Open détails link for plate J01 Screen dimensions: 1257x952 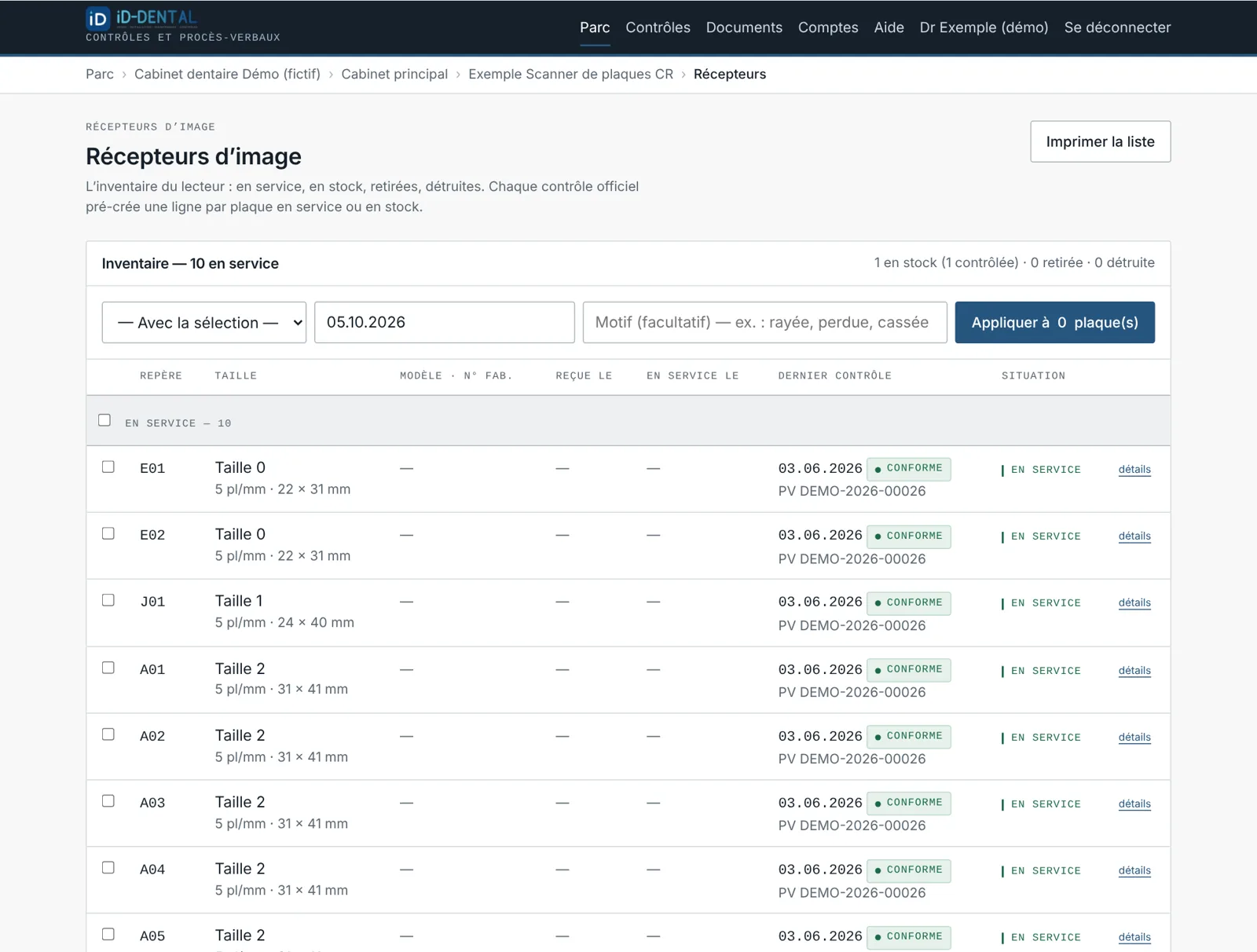click(x=1134, y=603)
